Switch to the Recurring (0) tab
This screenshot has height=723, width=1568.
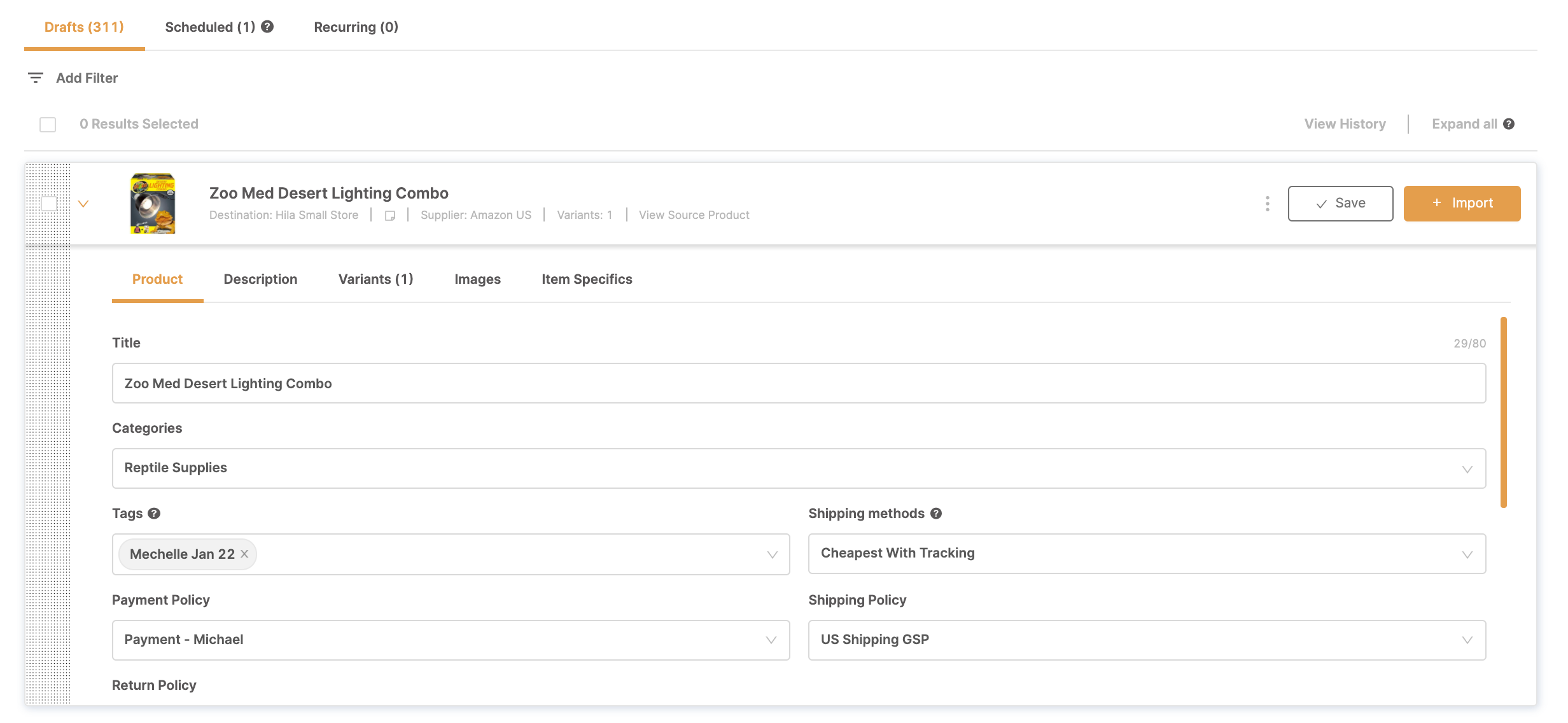click(356, 27)
